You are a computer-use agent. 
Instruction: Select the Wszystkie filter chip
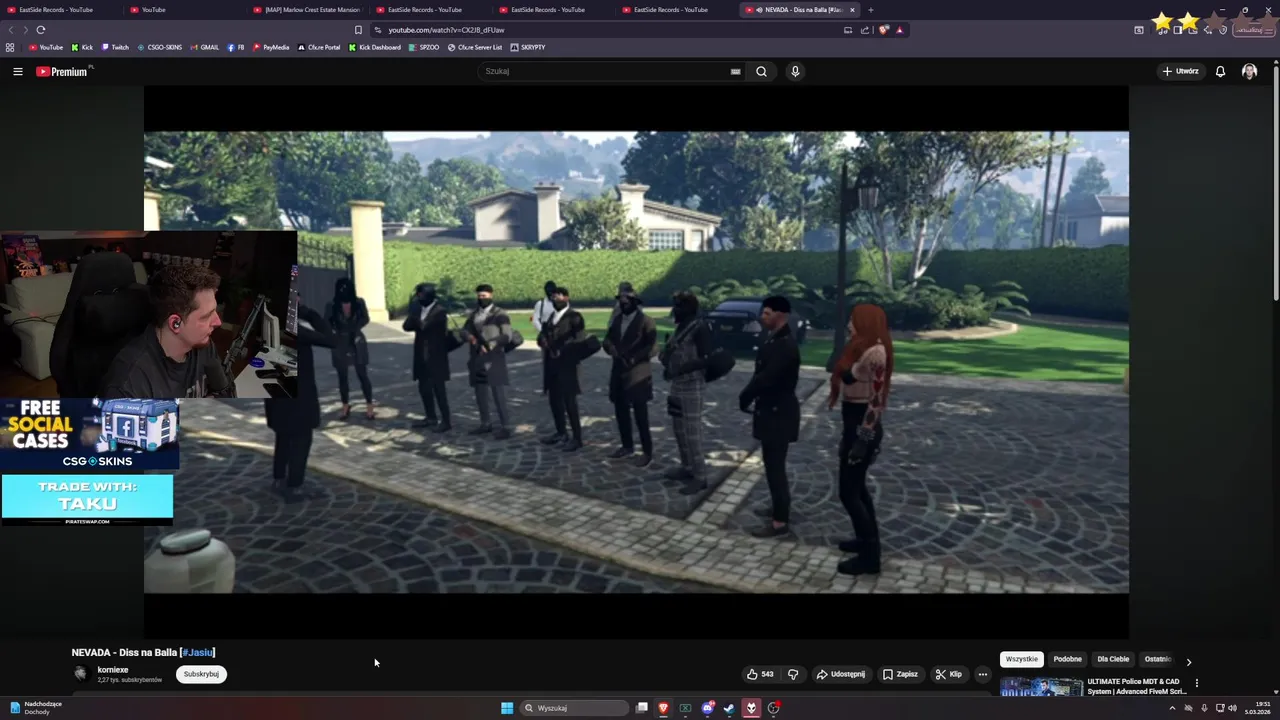point(1022,659)
